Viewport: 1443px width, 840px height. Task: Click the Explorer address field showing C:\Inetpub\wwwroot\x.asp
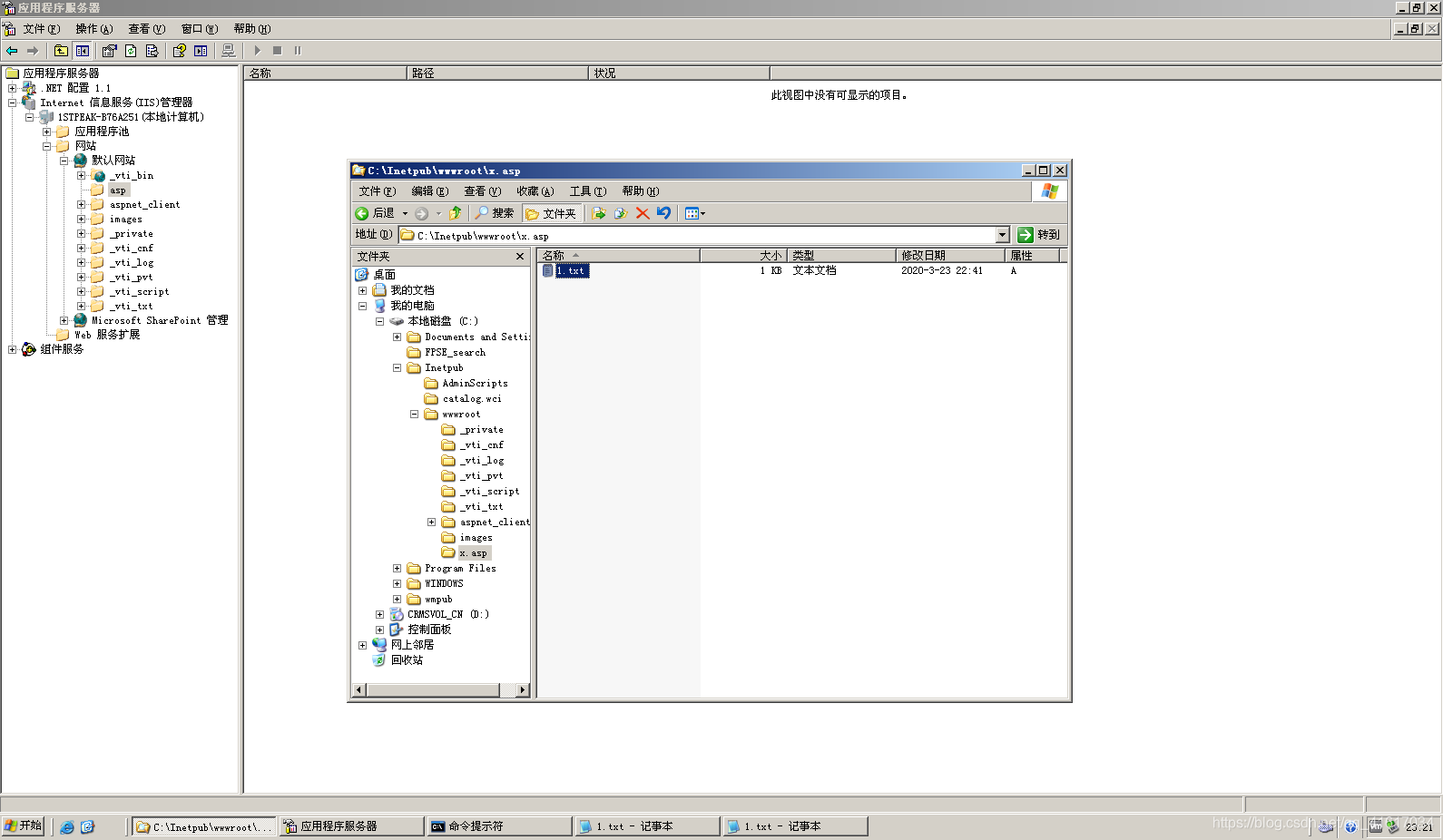point(698,235)
